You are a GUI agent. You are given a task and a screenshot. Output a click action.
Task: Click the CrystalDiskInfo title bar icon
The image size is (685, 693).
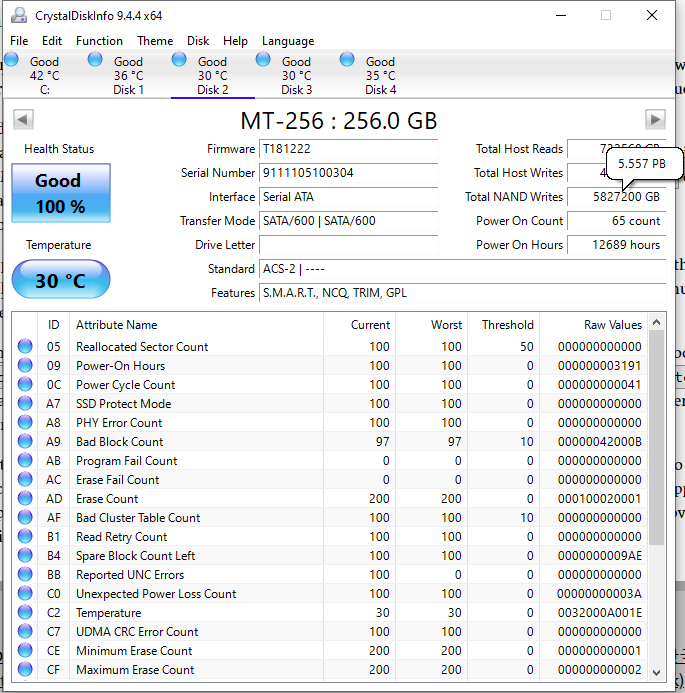point(19,15)
